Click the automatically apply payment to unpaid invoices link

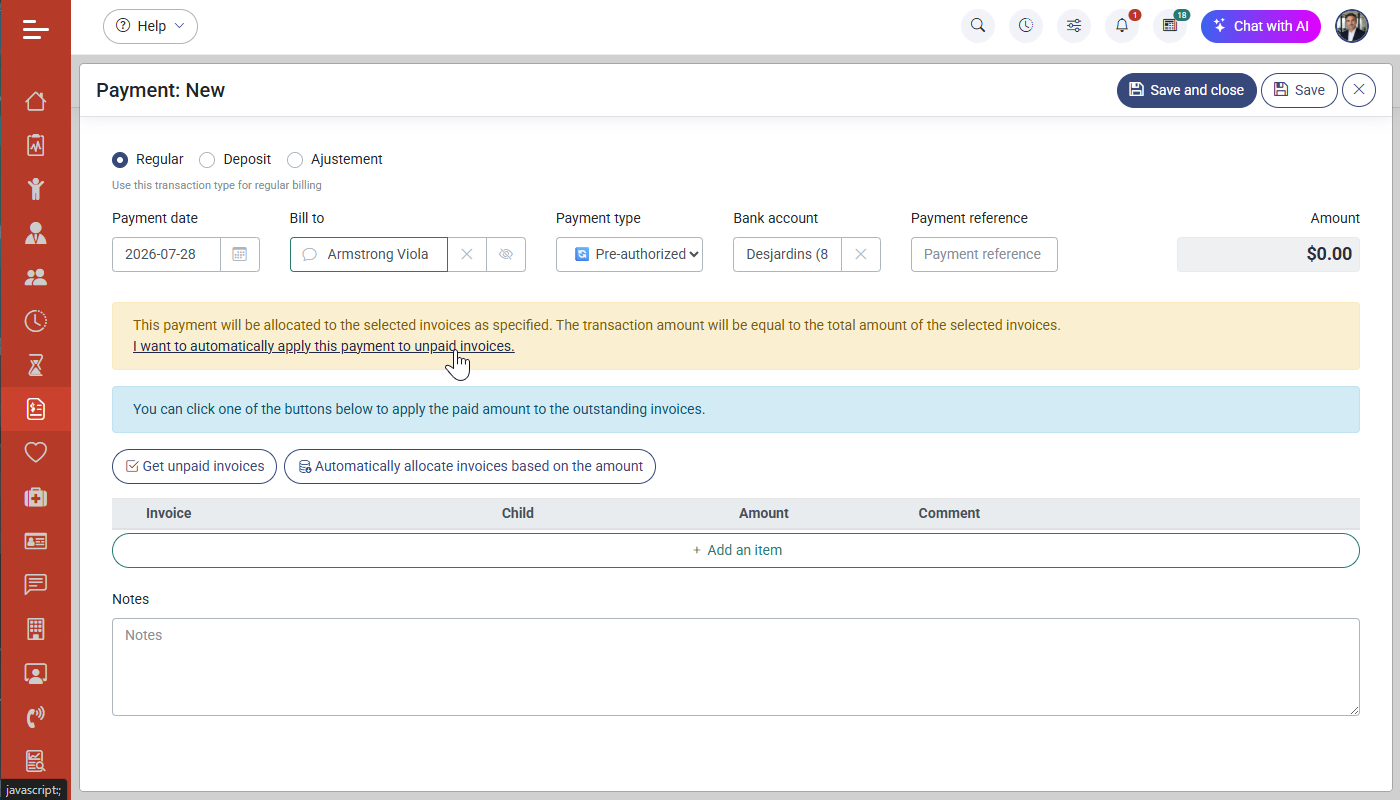tap(323, 346)
